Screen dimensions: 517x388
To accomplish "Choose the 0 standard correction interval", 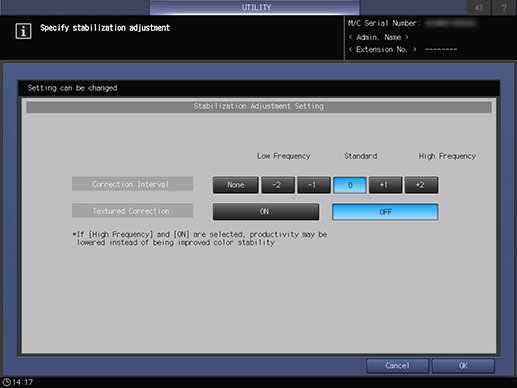I will tap(350, 185).
